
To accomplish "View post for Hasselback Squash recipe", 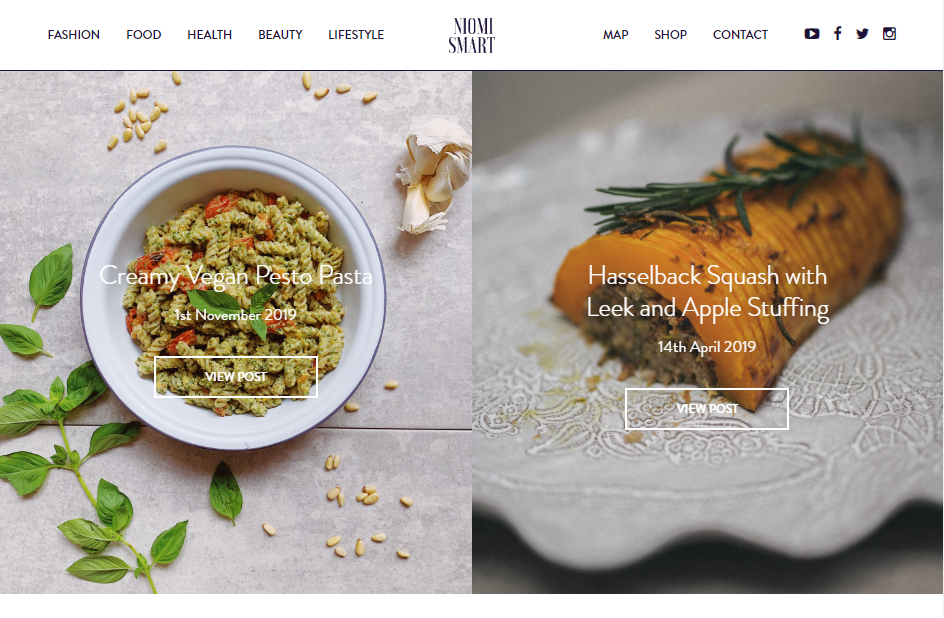I will pyautogui.click(x=707, y=409).
